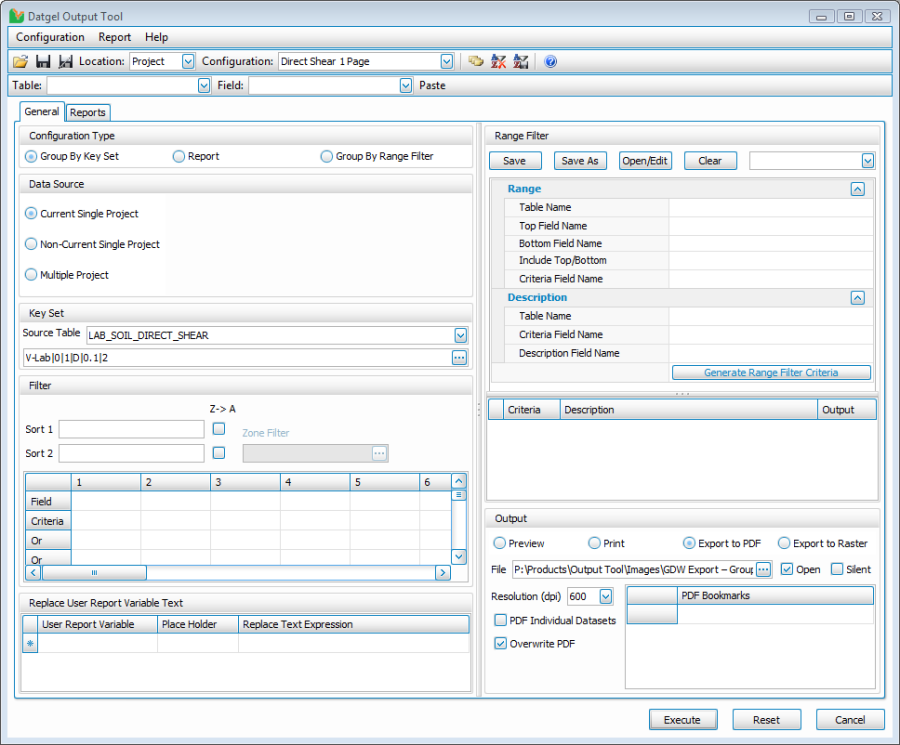Open the Source Table dropdown

[x=460, y=335]
